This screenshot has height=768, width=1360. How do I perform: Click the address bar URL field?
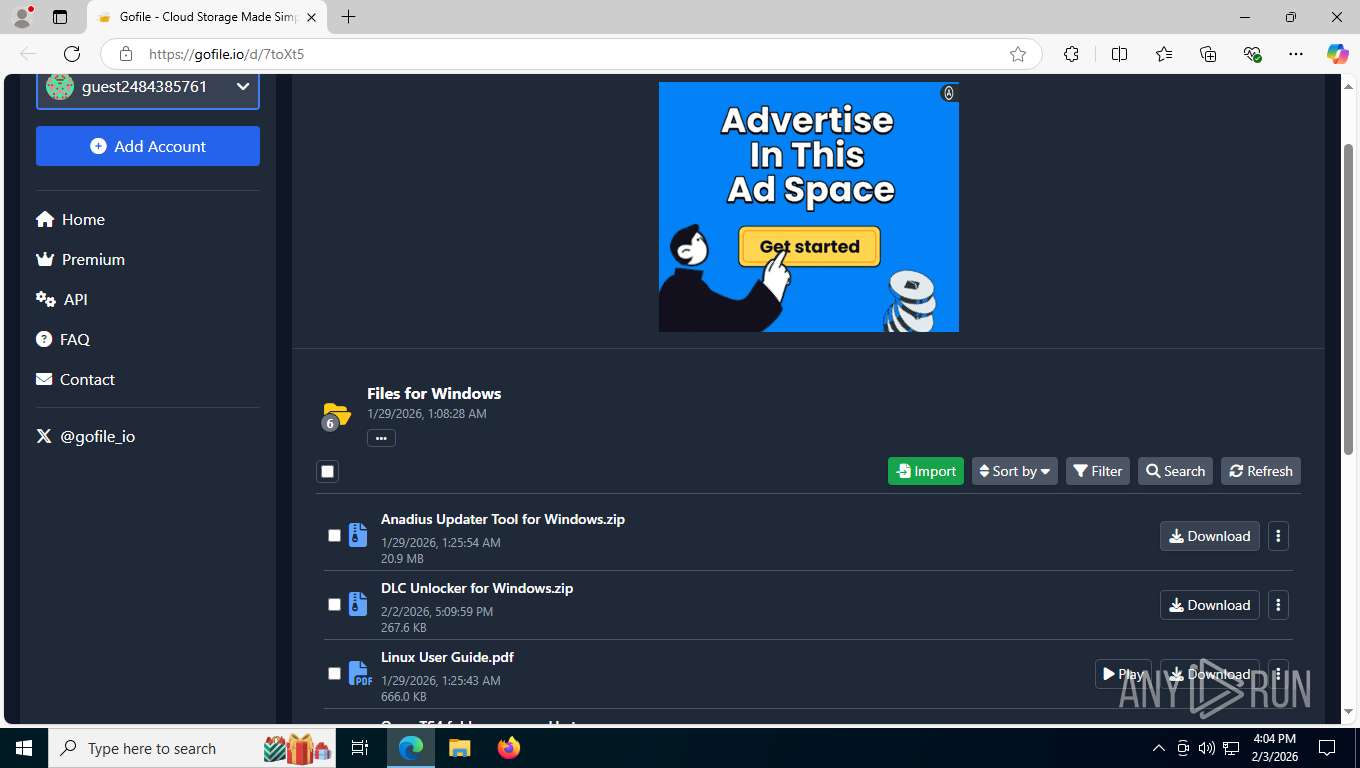click(570, 54)
